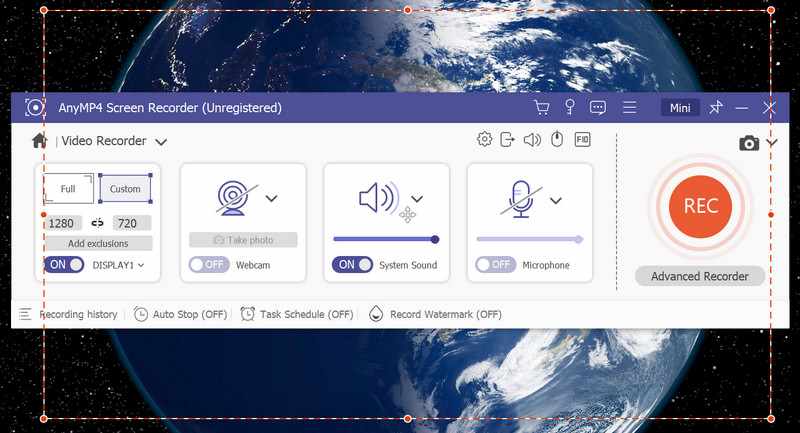Expand the system sound device dropdown arrow
Screen dimensions: 800x433
tap(417, 199)
